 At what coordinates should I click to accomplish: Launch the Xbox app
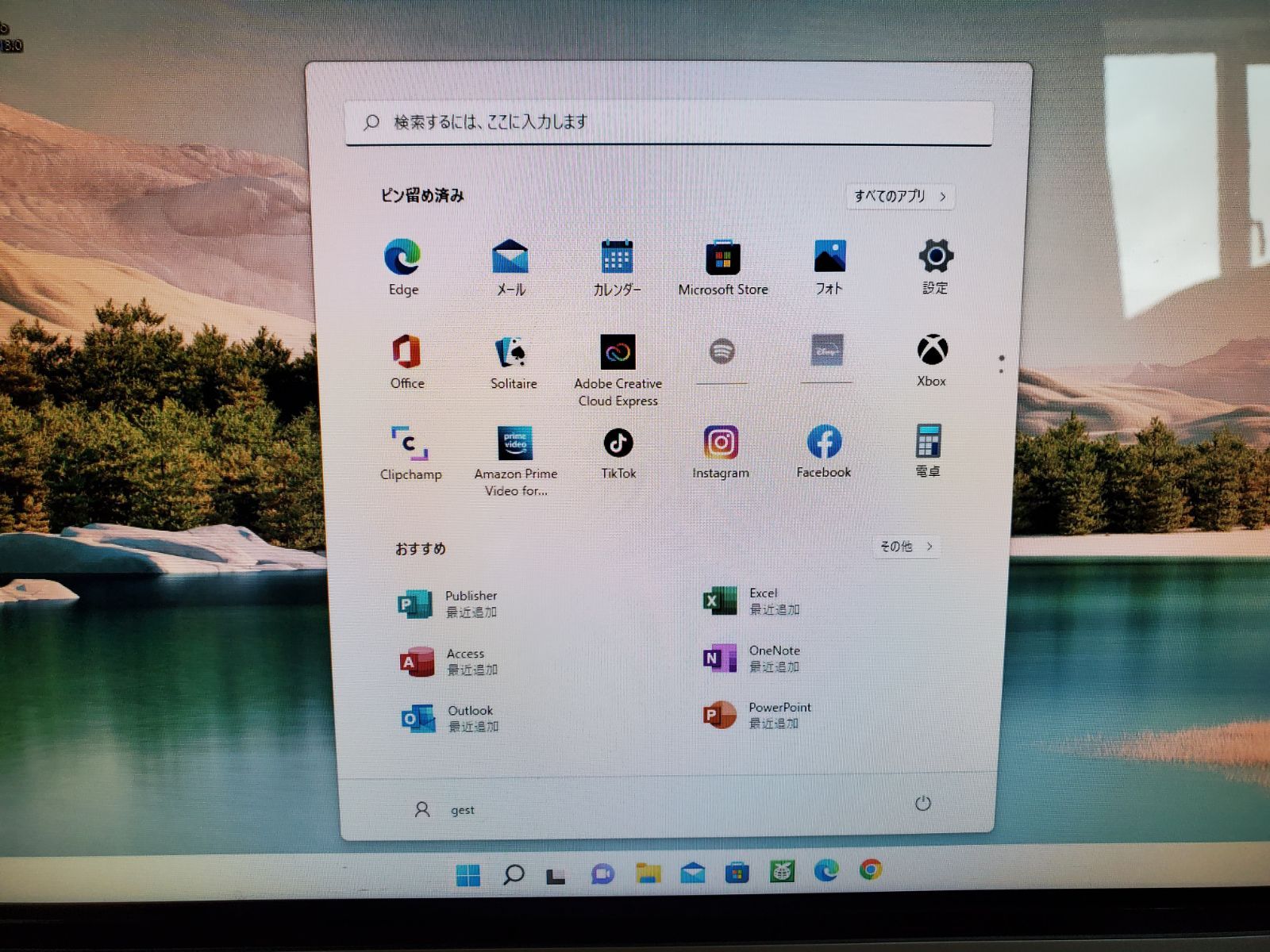coord(932,360)
